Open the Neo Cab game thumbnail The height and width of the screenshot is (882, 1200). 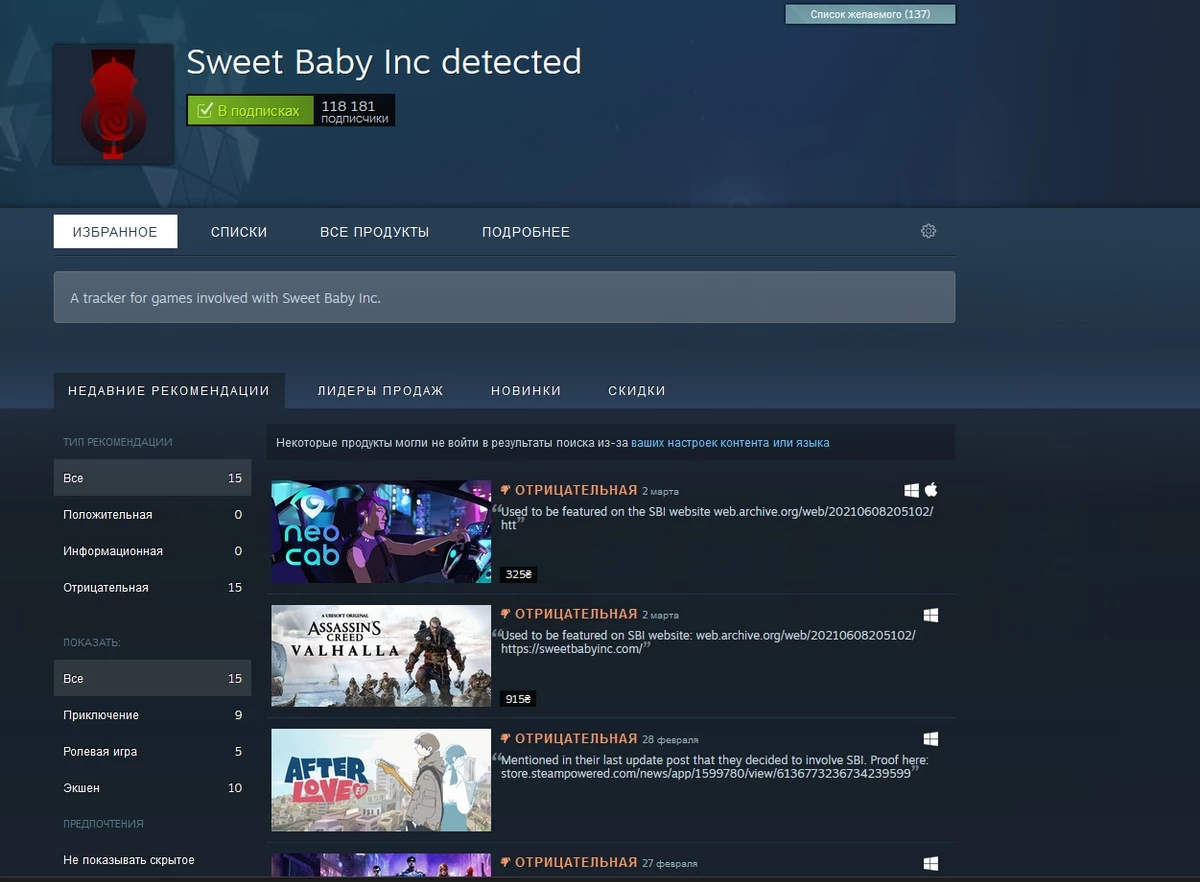381,531
